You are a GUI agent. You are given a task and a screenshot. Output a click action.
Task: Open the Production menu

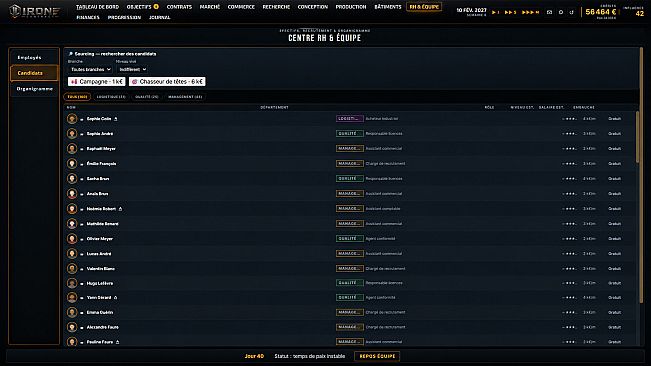(x=351, y=7)
